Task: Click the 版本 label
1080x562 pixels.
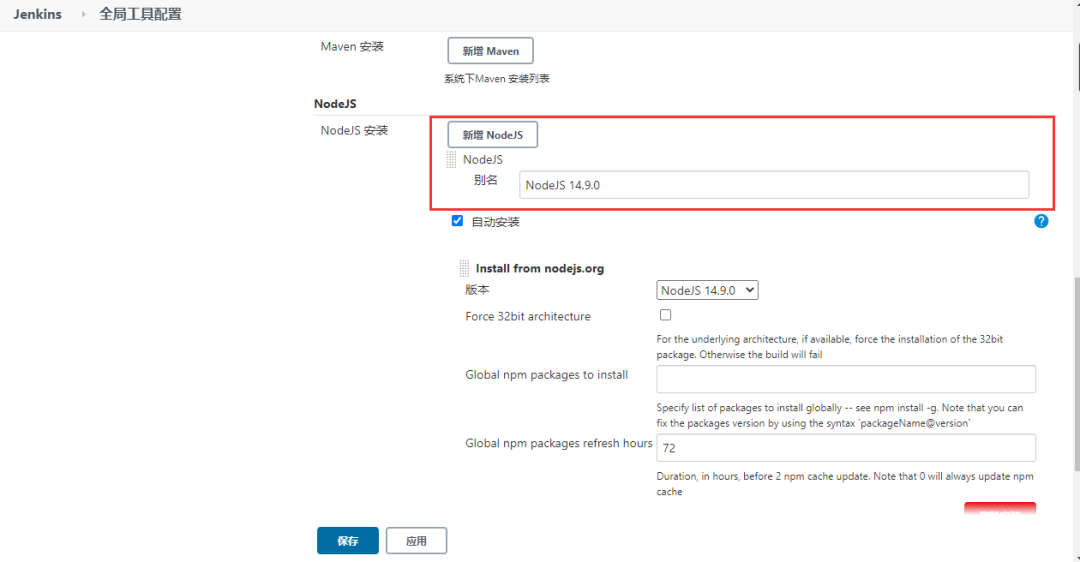Action: 477,290
